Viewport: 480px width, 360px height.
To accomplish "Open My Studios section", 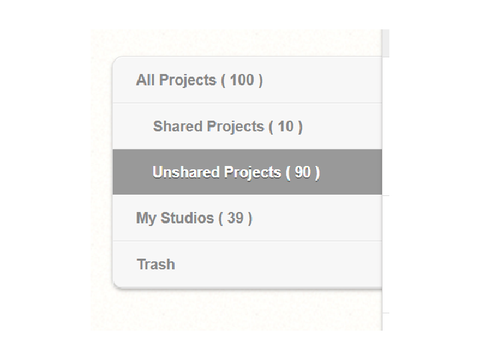I will coord(247,218).
